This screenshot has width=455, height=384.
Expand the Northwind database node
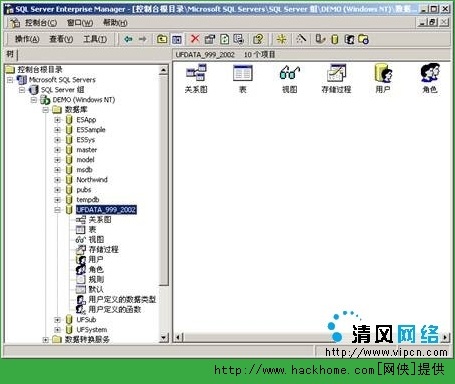coord(57,180)
